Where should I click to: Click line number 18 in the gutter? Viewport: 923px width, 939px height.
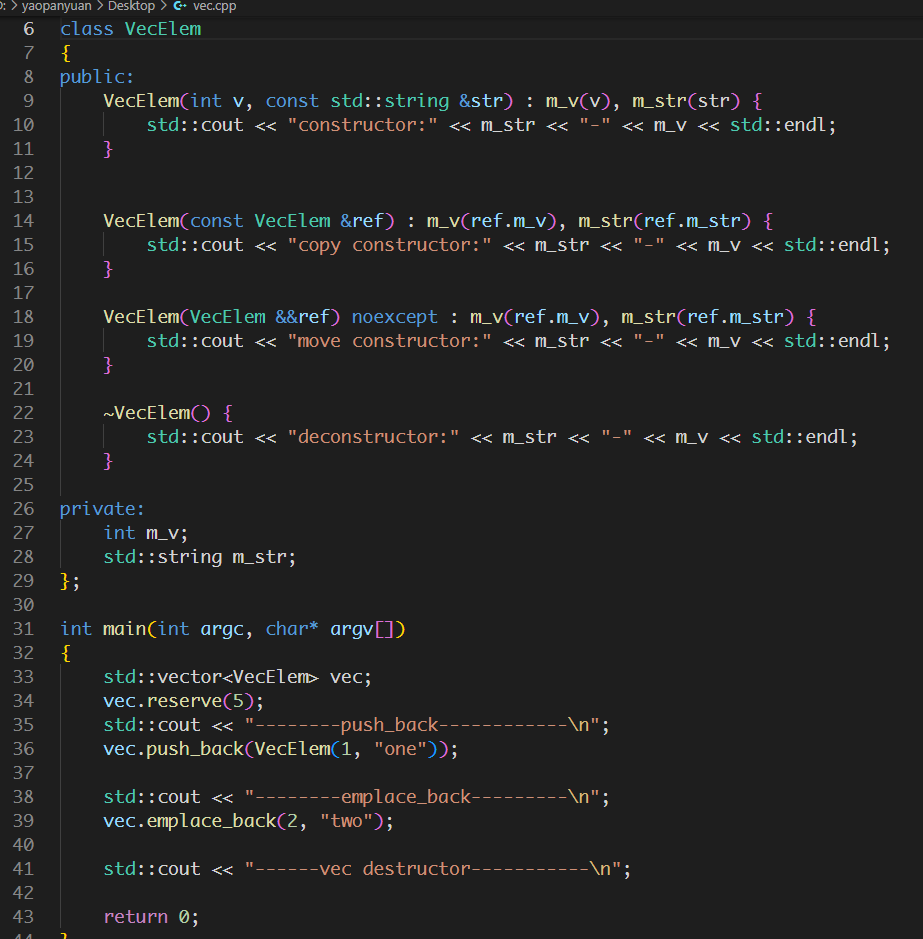23,316
